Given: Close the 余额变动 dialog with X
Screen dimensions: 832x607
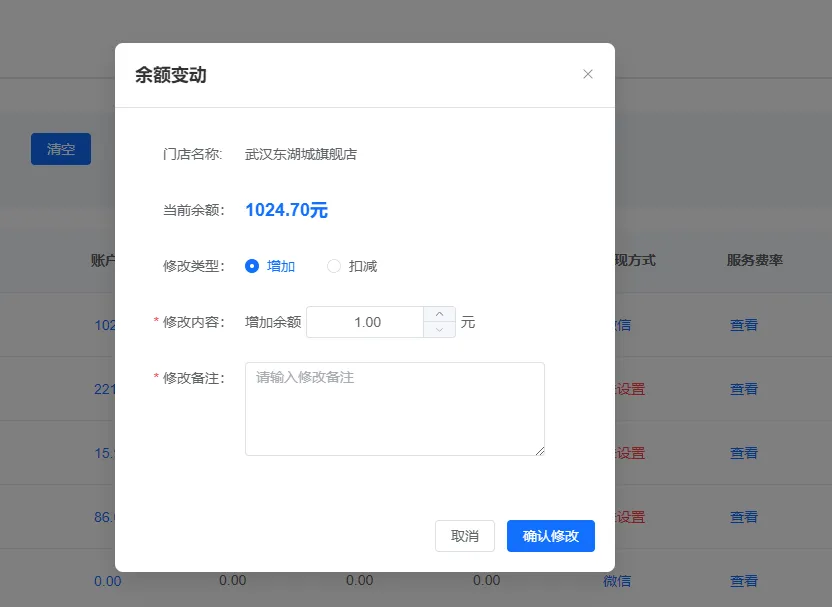Looking at the screenshot, I should point(587,74).
